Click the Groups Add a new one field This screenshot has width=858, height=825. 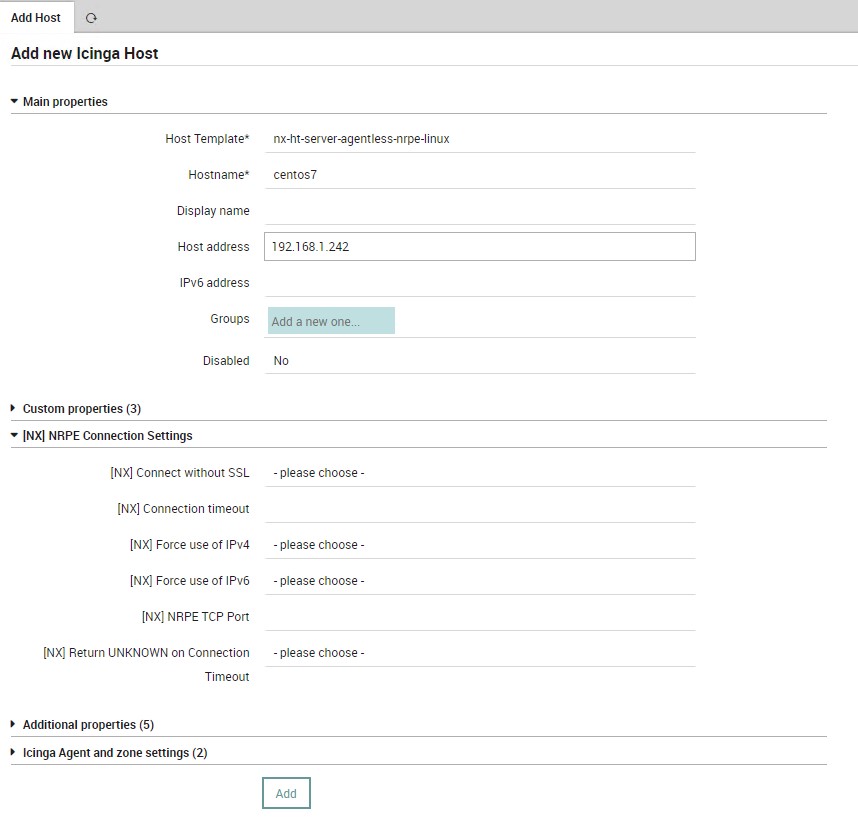coord(331,321)
